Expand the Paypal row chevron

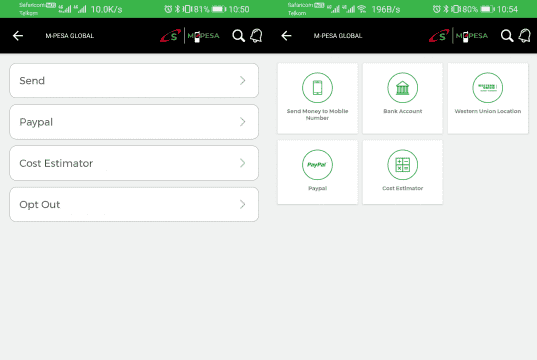tap(242, 122)
